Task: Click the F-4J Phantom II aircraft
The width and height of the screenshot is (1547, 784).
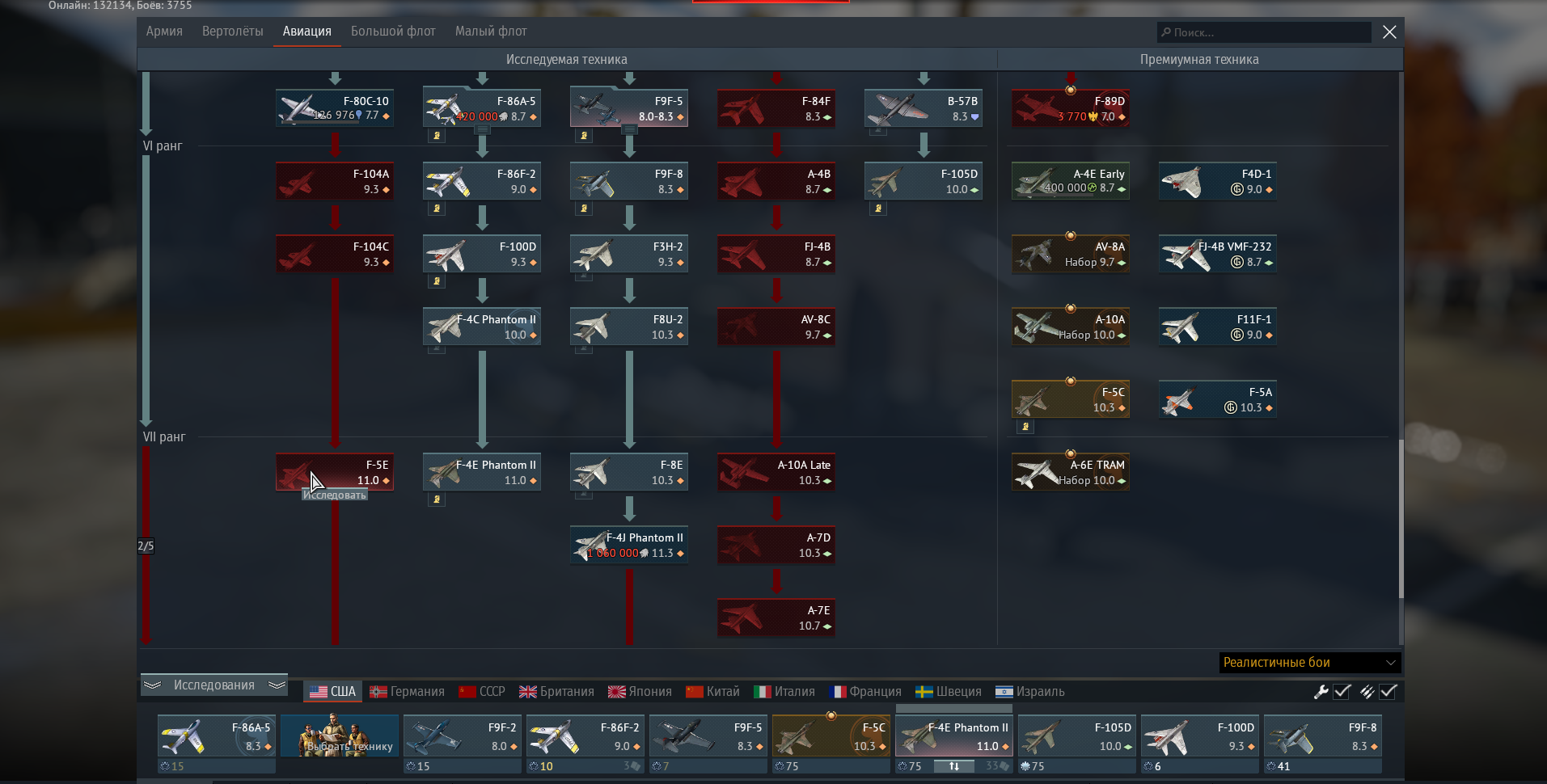Action: 629,545
